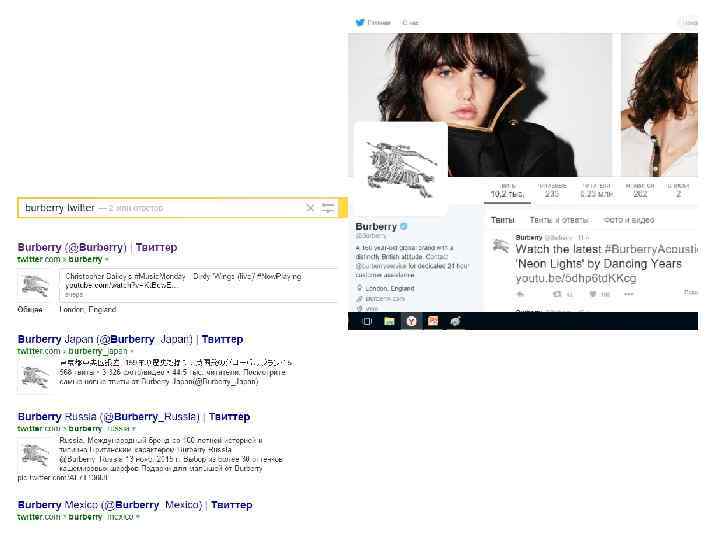Open search settings sliders icon in search box
The height and width of the screenshot is (540, 720).
(x=327, y=208)
